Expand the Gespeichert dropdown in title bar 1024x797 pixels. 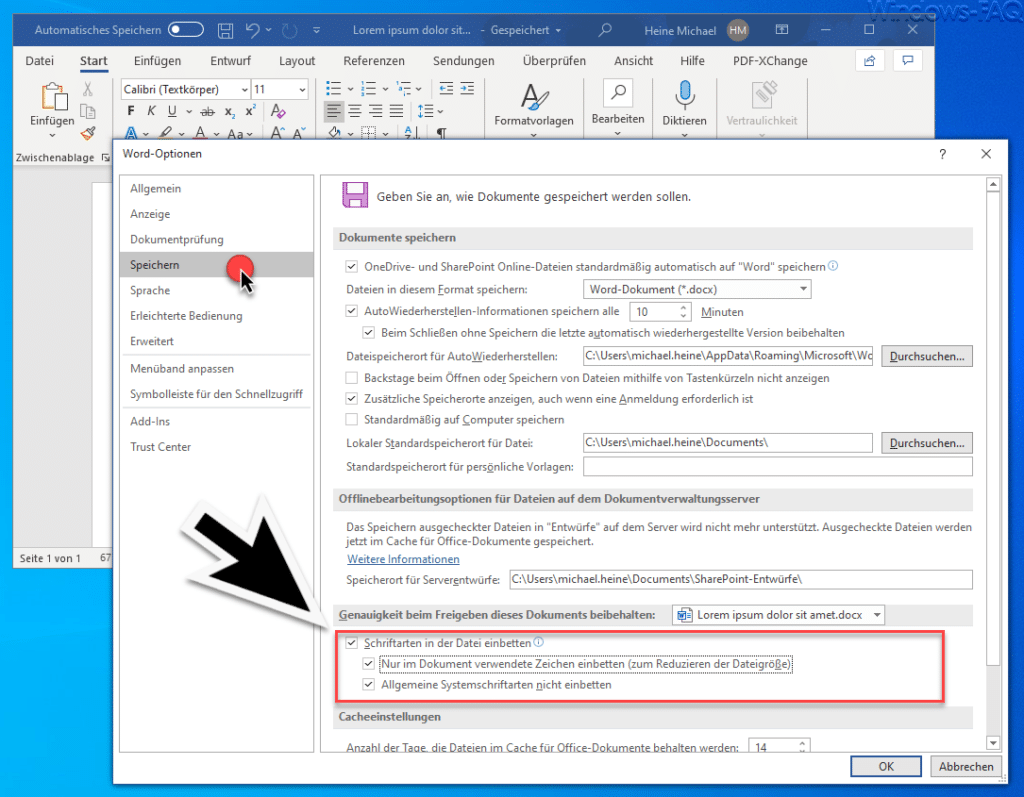click(x=558, y=31)
